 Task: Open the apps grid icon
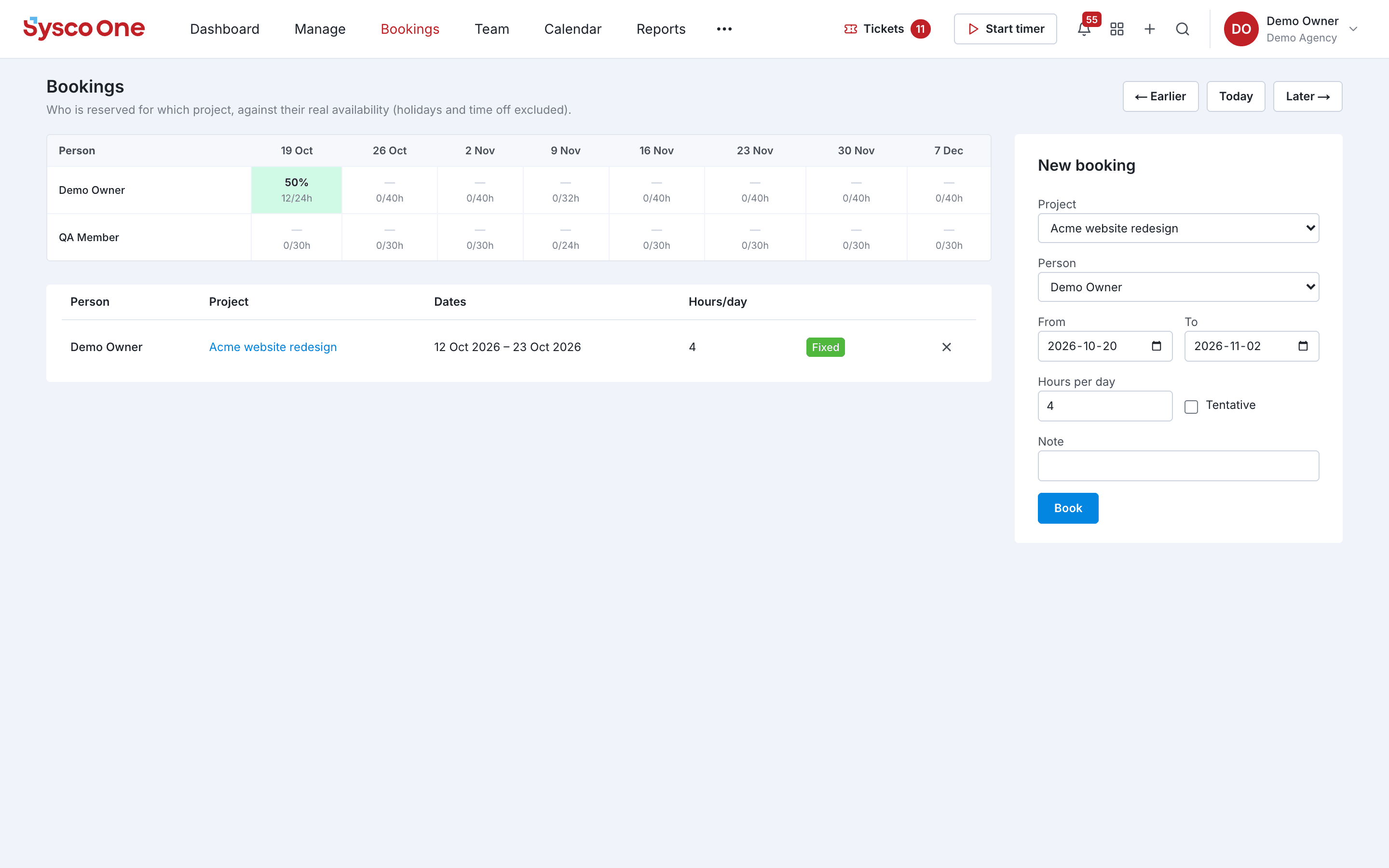point(1117,29)
